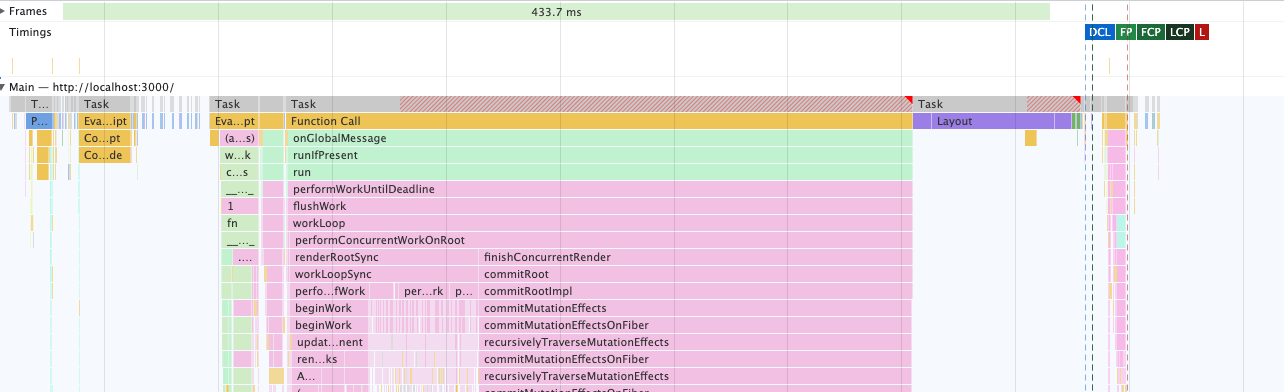Image resolution: width=1284 pixels, height=392 pixels.
Task: Click the LCP timing marker
Action: (1180, 32)
